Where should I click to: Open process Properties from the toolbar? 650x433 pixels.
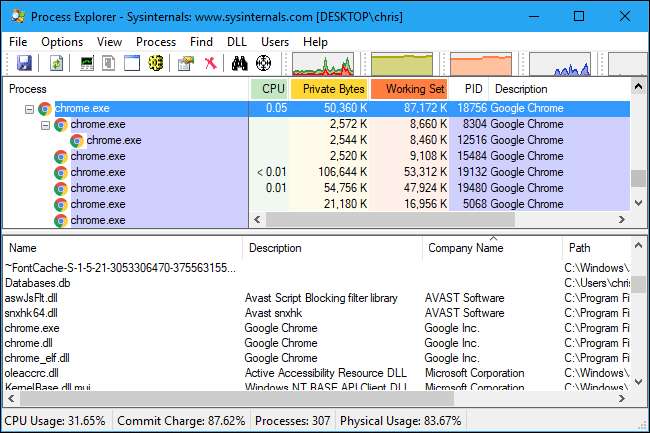(185, 63)
